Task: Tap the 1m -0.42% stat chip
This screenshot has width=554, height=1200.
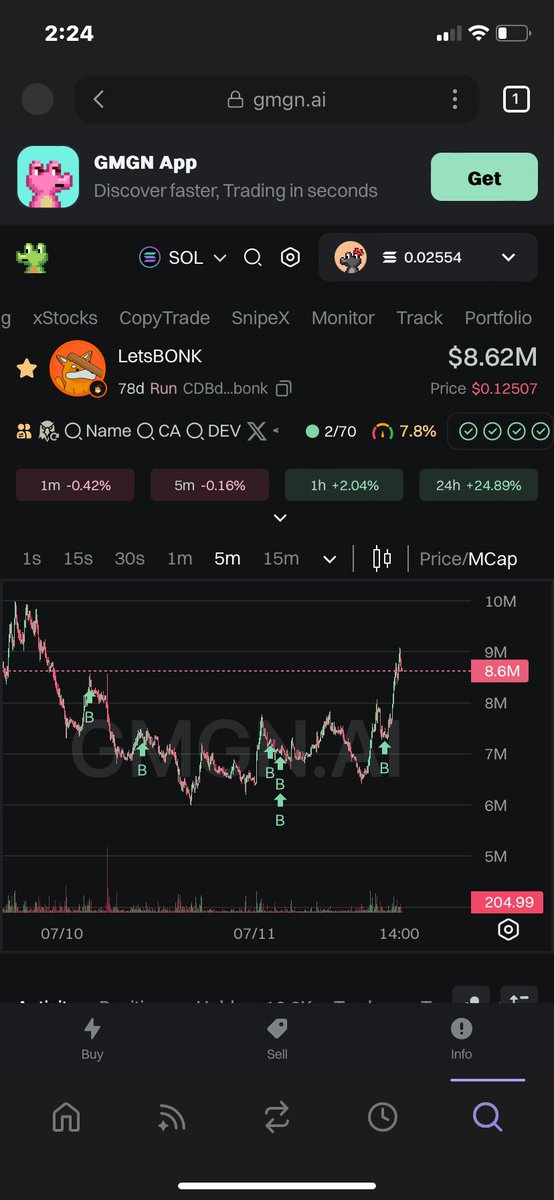Action: (75, 485)
